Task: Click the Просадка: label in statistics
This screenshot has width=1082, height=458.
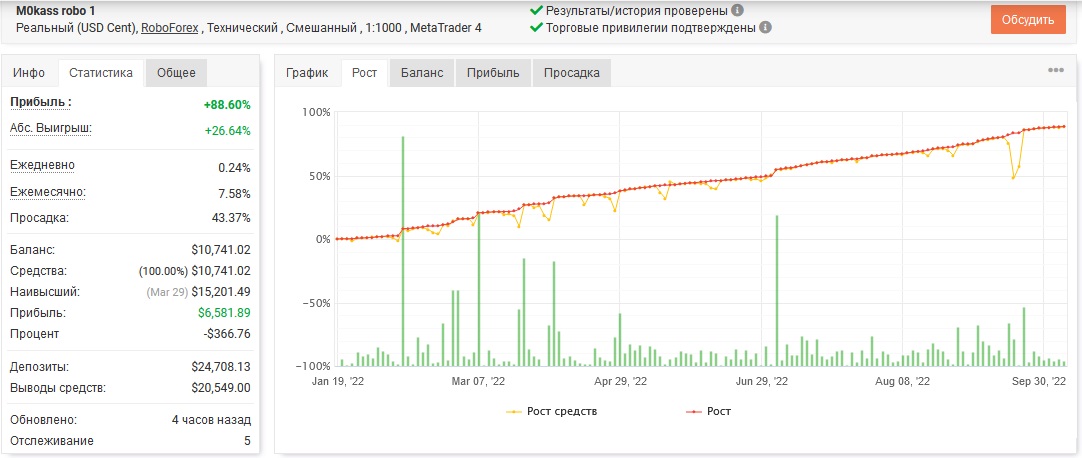Action: [x=39, y=218]
